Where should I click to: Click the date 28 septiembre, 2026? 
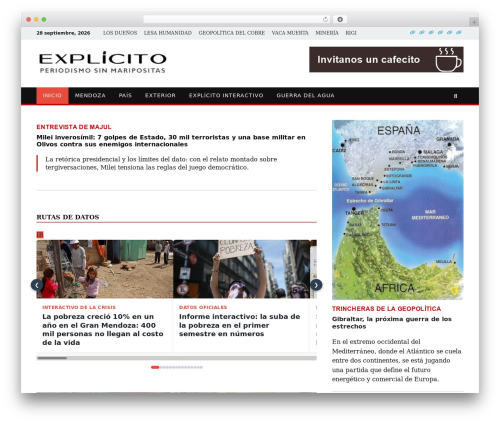(63, 33)
